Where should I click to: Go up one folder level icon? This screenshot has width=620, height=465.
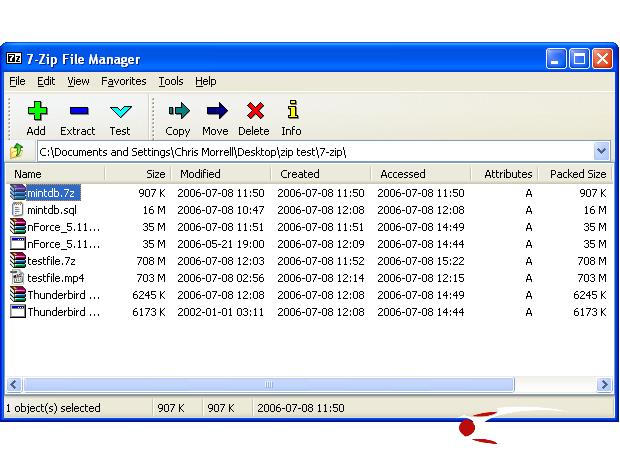pyautogui.click(x=17, y=152)
